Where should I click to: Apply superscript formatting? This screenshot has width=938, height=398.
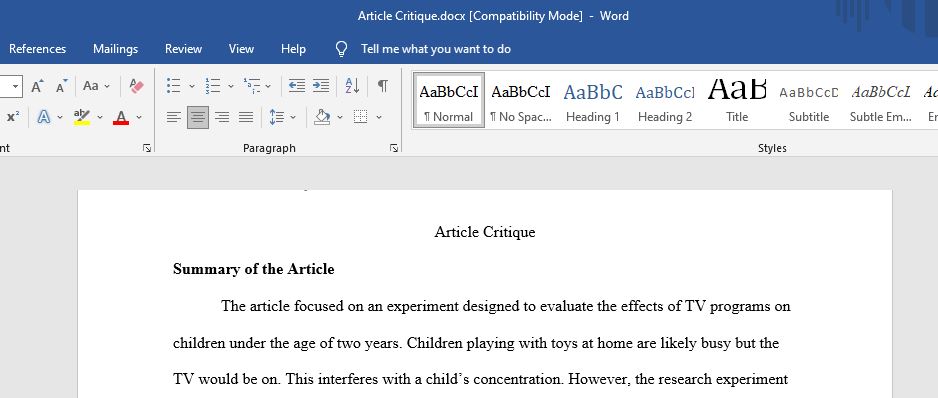(13, 117)
